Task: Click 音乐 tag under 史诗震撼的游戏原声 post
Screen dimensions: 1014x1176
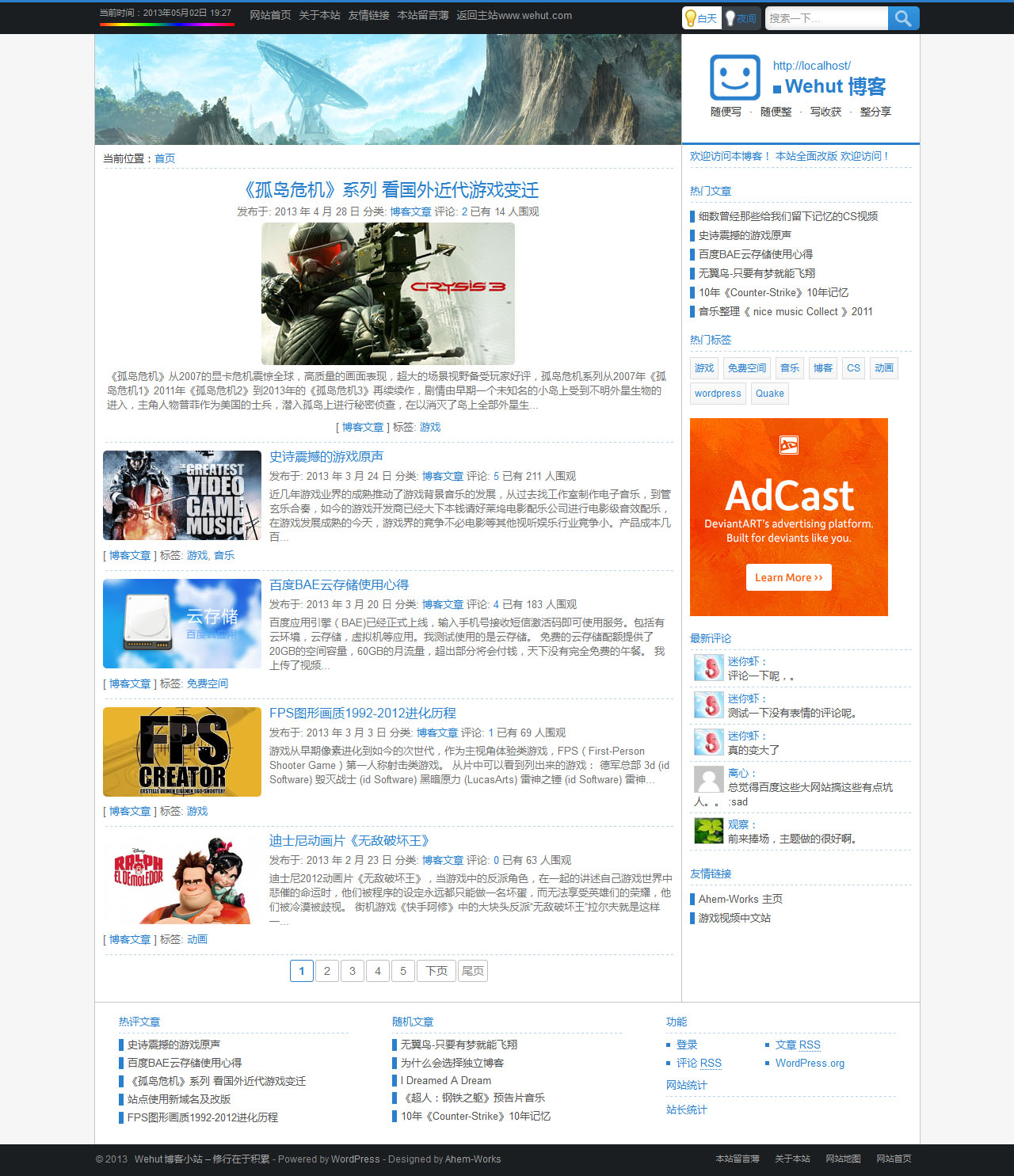Action: 224,555
